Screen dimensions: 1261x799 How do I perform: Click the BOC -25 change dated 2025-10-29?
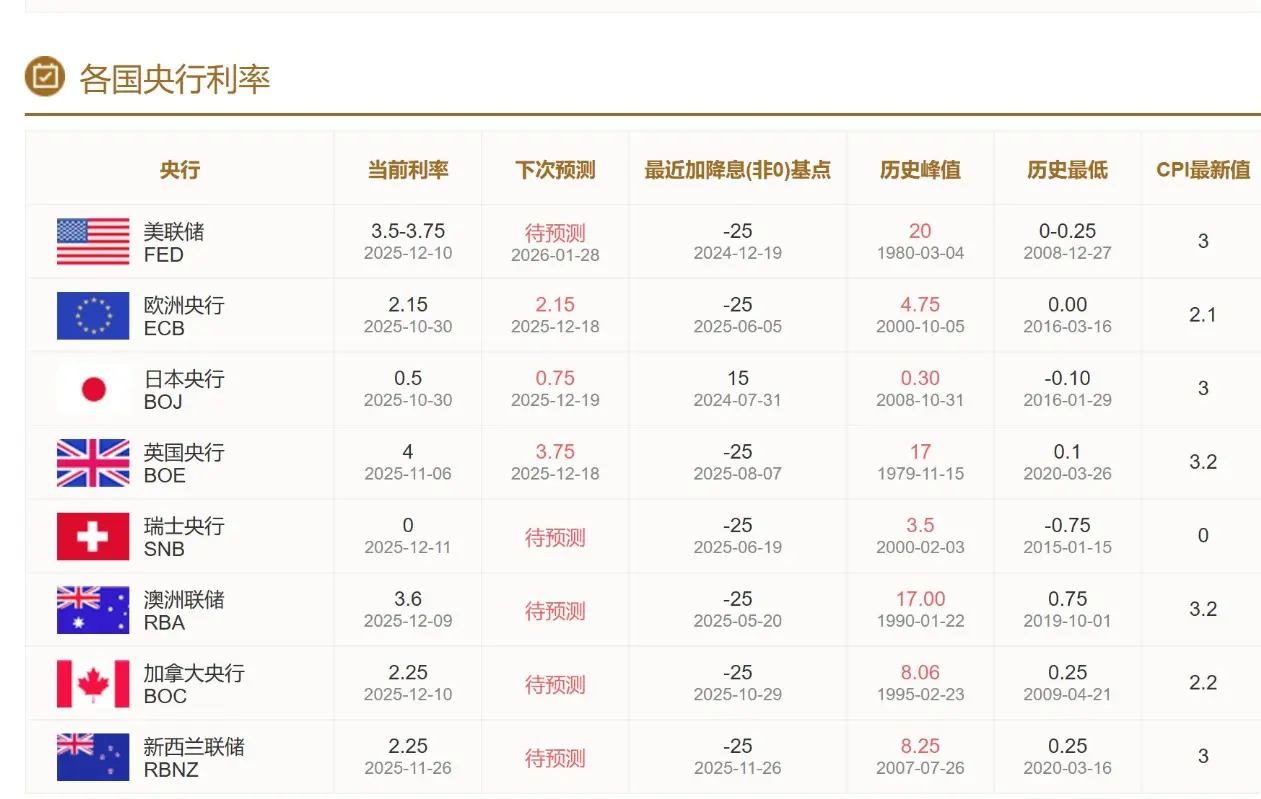(738, 673)
